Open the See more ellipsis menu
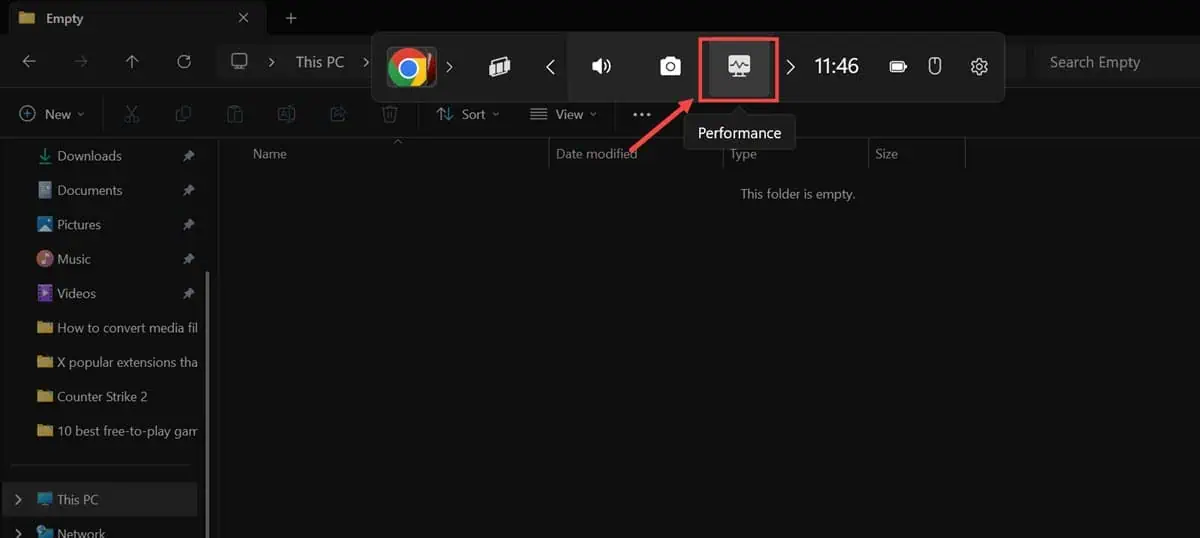The width and height of the screenshot is (1200, 538). (642, 114)
